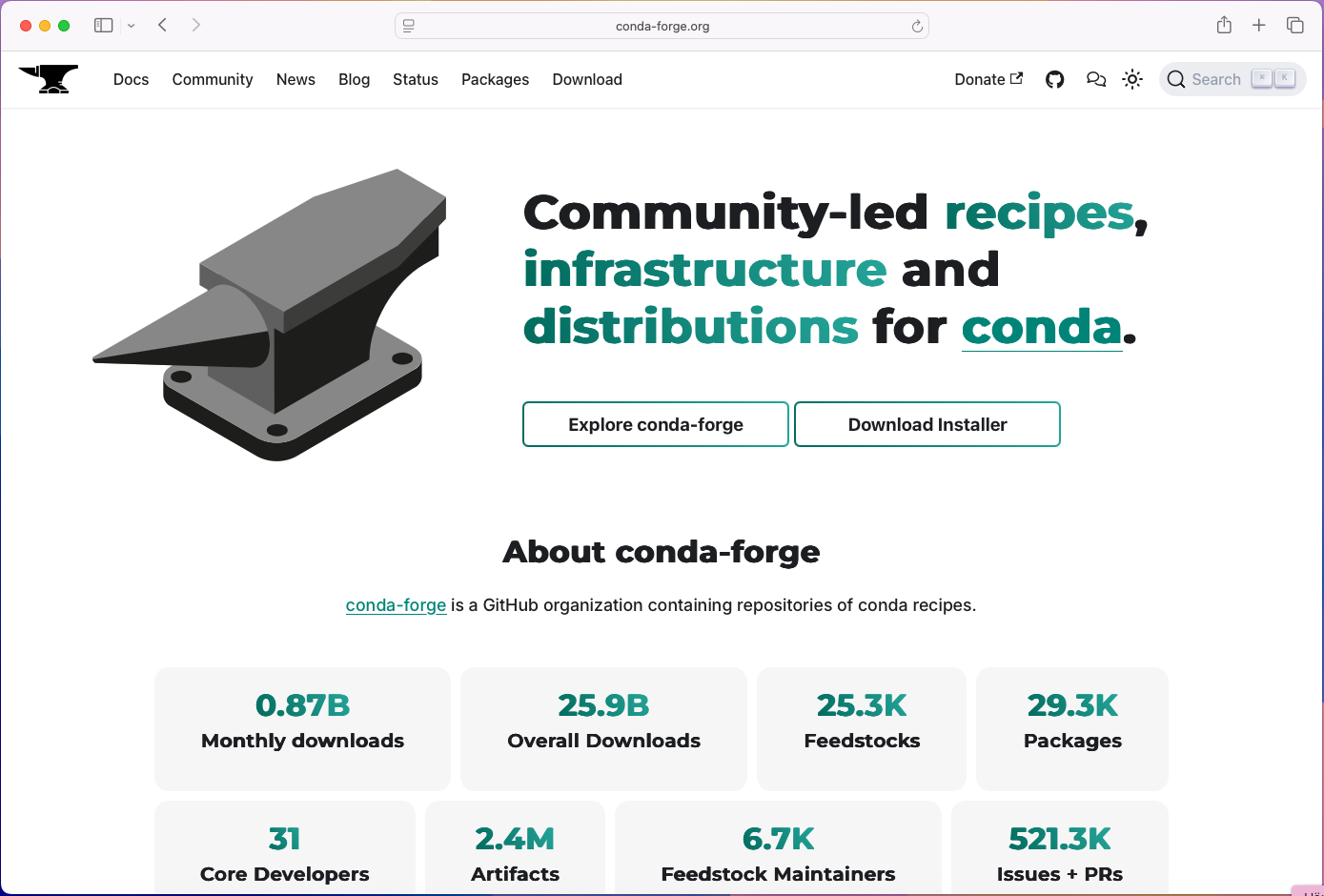
Task: Click the 29.3K Packages card
Action: pos(1072,729)
